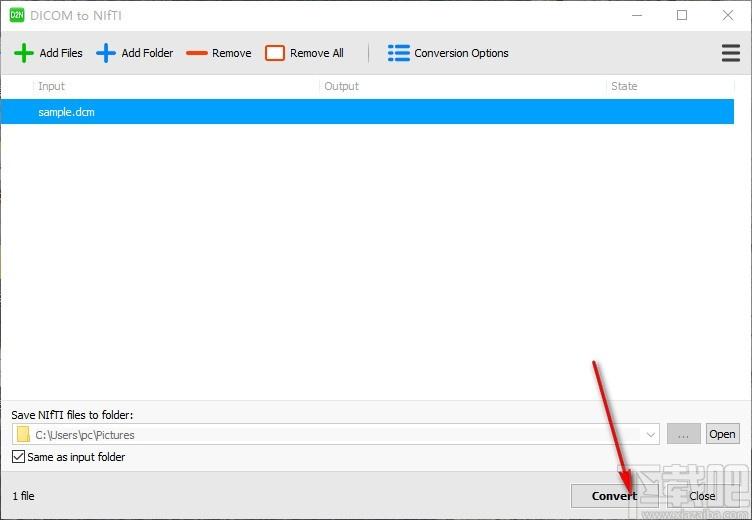752x520 pixels.
Task: Click the Open folder button
Action: tap(722, 434)
